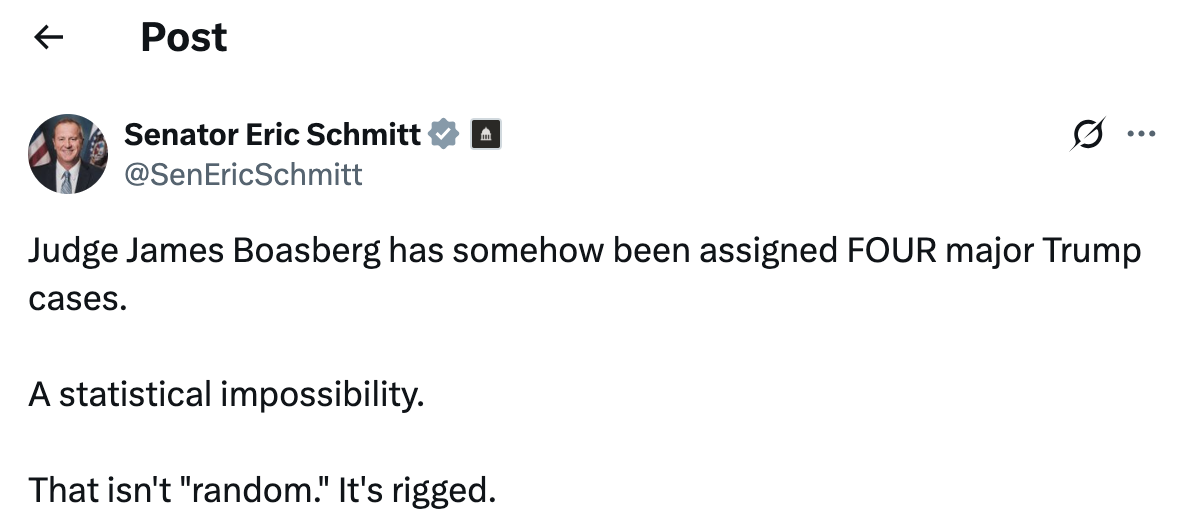Viewport: 1186px width, 530px height.
Task: Open the three-dot more options menu
Action: 1141,134
